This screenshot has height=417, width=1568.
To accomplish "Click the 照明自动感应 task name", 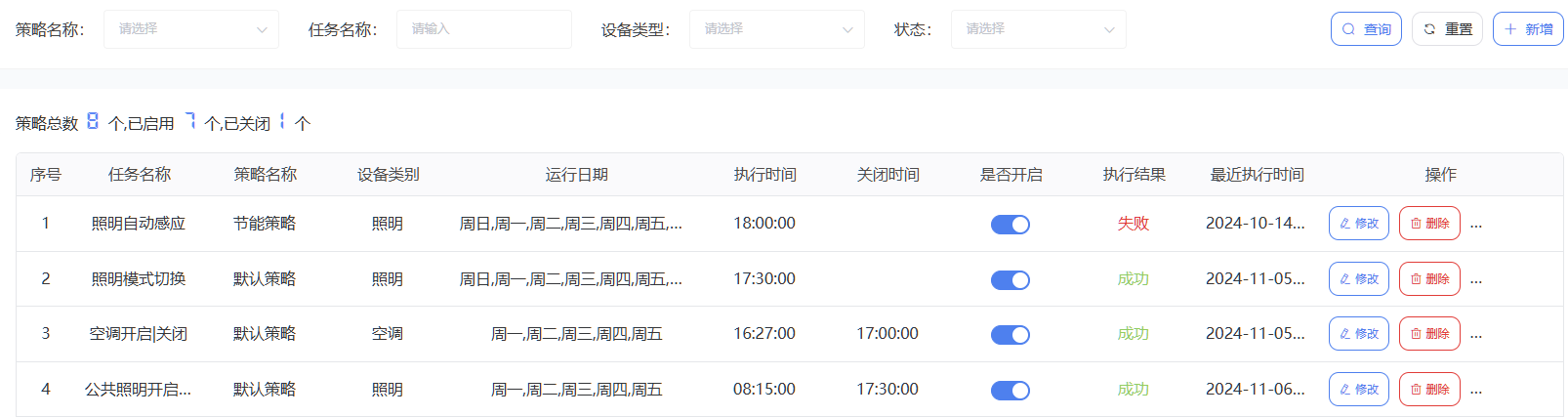I will coord(139,224).
